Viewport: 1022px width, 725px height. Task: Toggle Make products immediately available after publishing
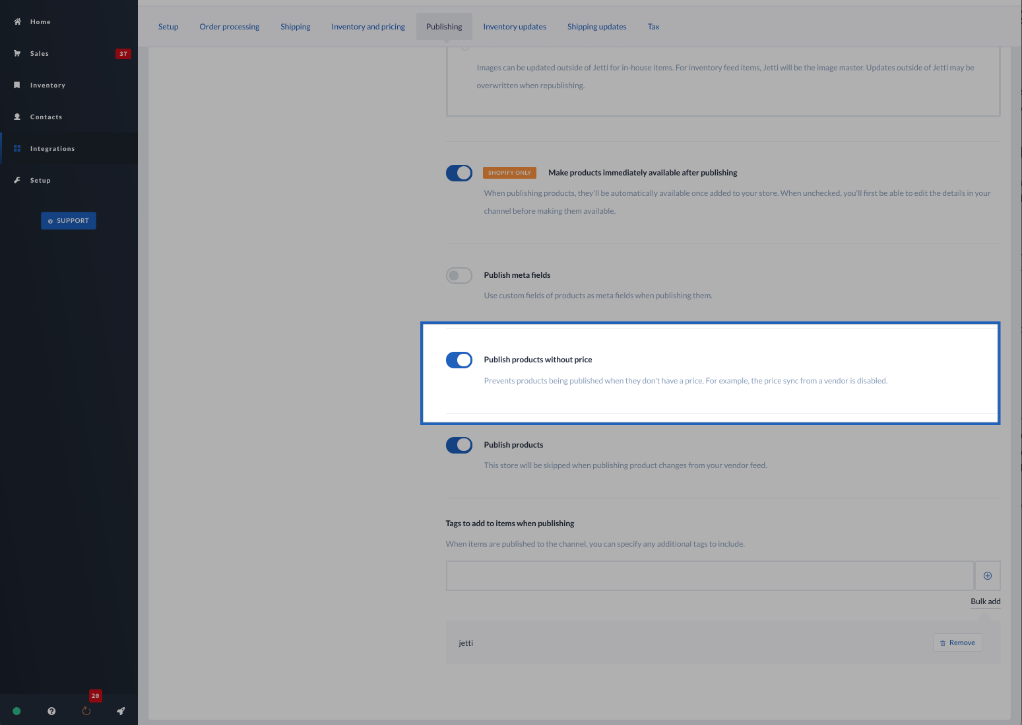(459, 173)
